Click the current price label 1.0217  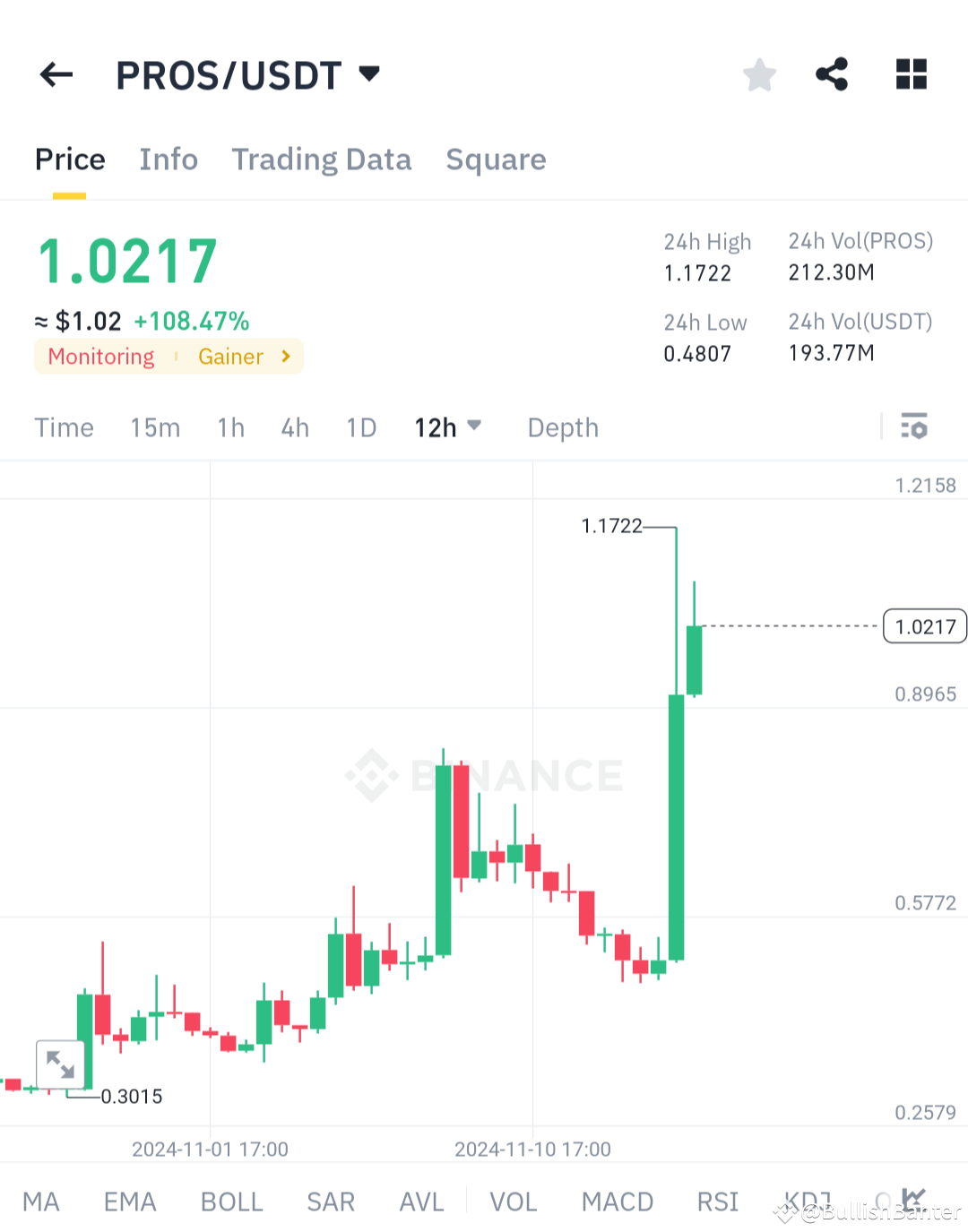click(x=924, y=626)
